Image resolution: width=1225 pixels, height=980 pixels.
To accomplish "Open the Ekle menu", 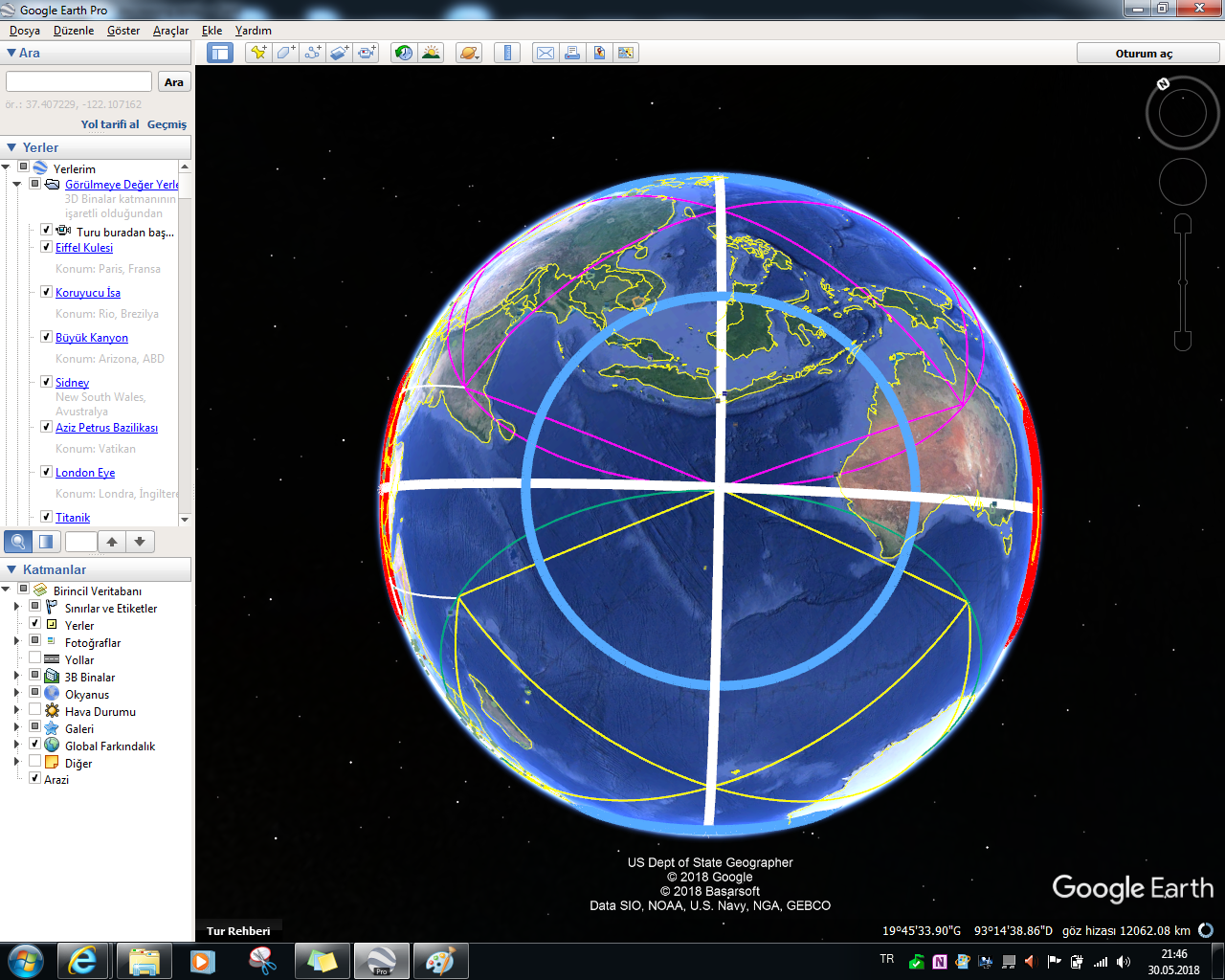I will coord(212,31).
